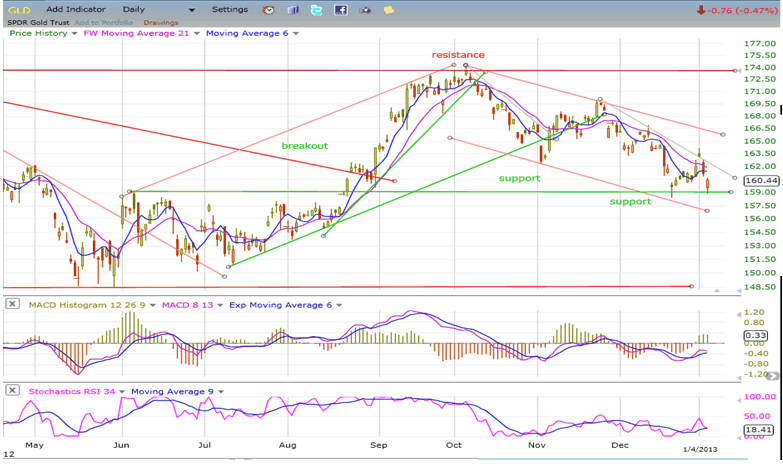This screenshot has height=471, width=783.
Task: Click the bar chart compare icon
Action: click(292, 10)
